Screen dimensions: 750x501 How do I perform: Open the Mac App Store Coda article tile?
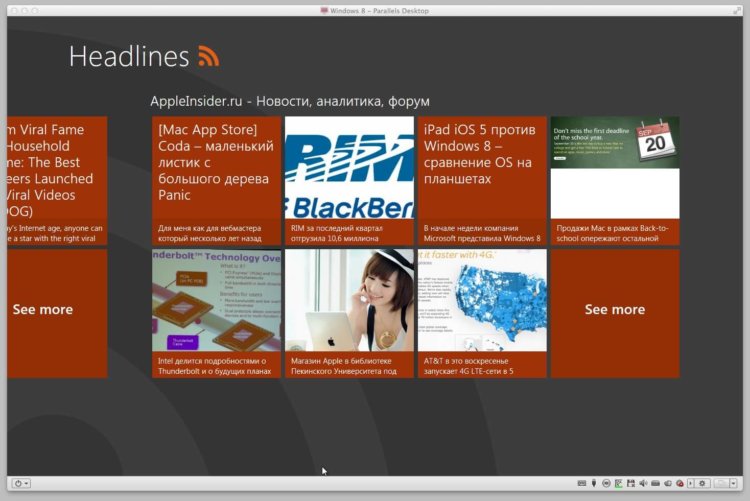(x=216, y=181)
